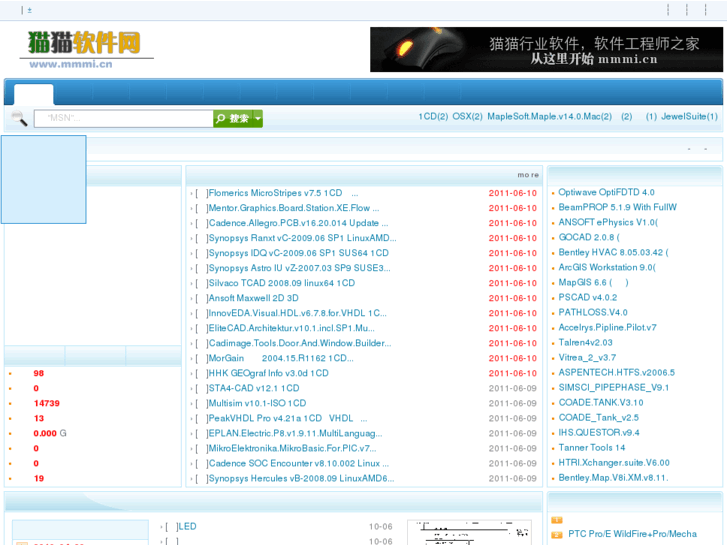Screen dimensions: 727x545
Task: Open hot keyword 1CD(2)
Action: click(433, 116)
